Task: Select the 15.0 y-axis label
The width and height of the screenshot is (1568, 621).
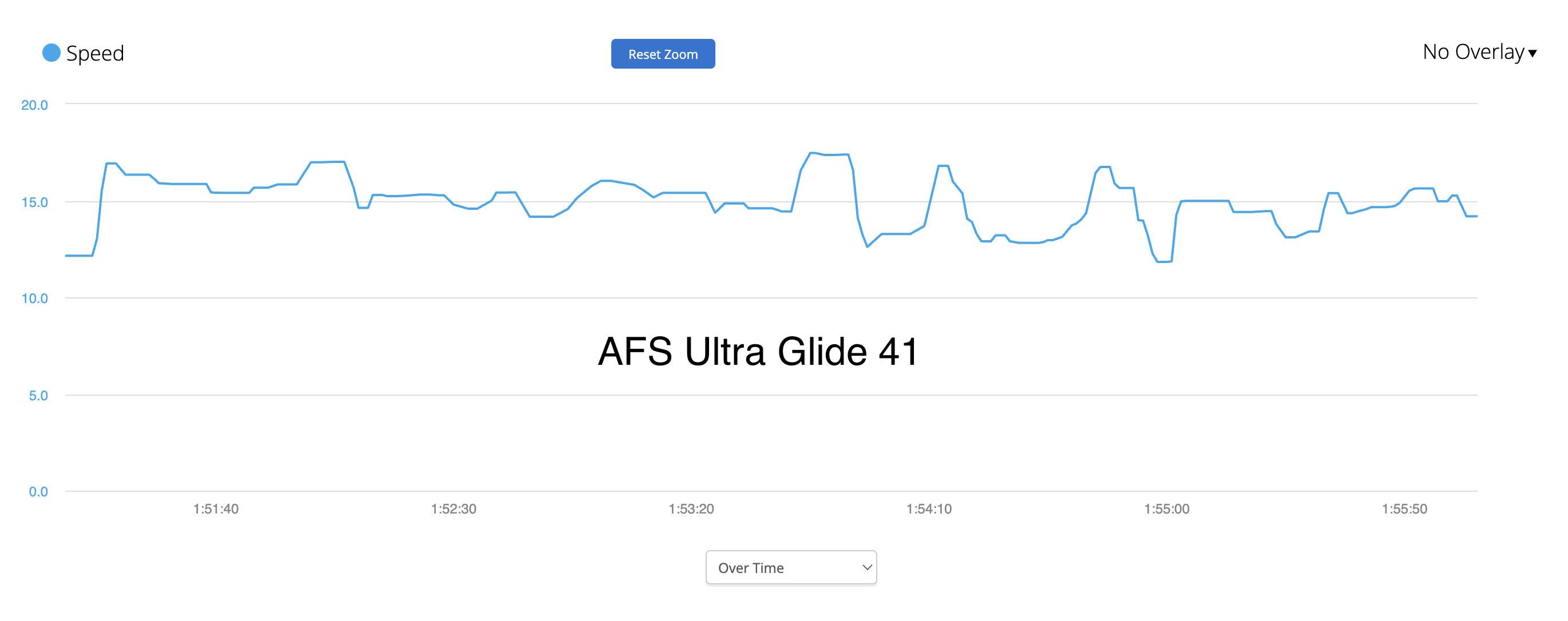Action: 35,202
